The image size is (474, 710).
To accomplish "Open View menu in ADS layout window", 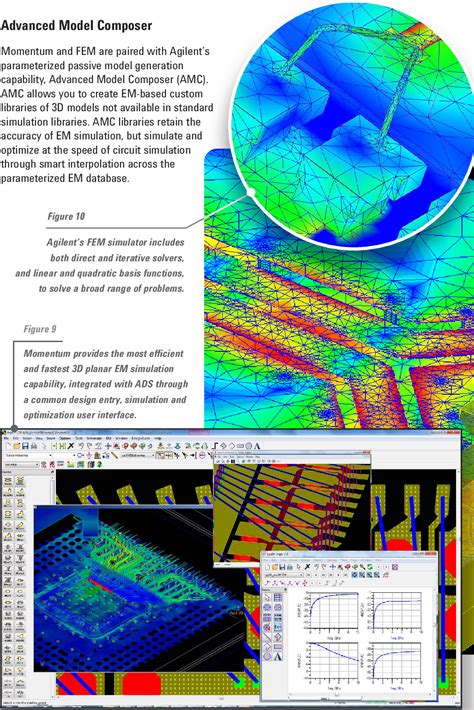I will click(x=39, y=438).
